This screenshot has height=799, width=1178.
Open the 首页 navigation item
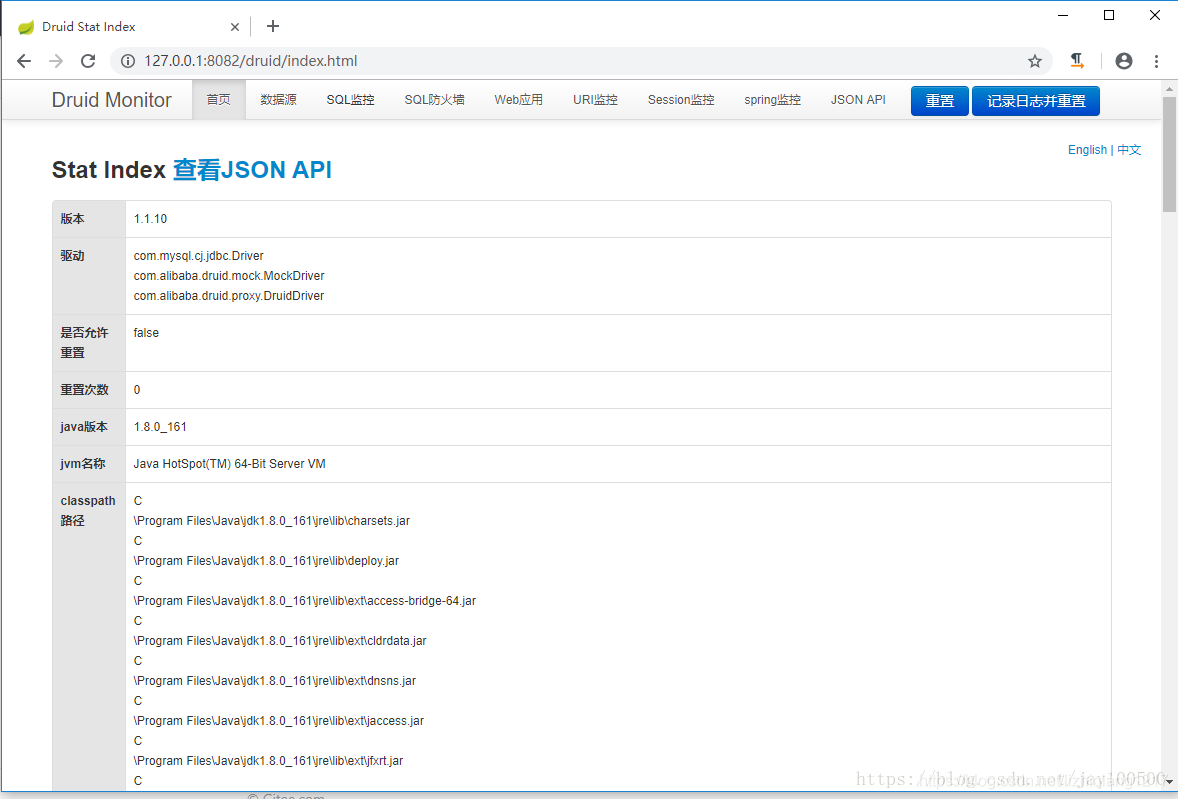coord(219,100)
